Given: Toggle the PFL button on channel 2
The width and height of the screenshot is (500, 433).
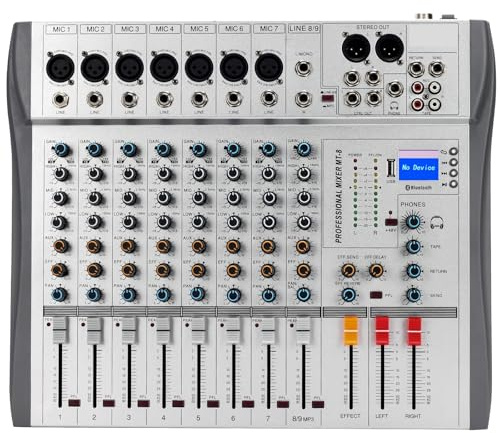Looking at the screenshot, I should pos(109,403).
